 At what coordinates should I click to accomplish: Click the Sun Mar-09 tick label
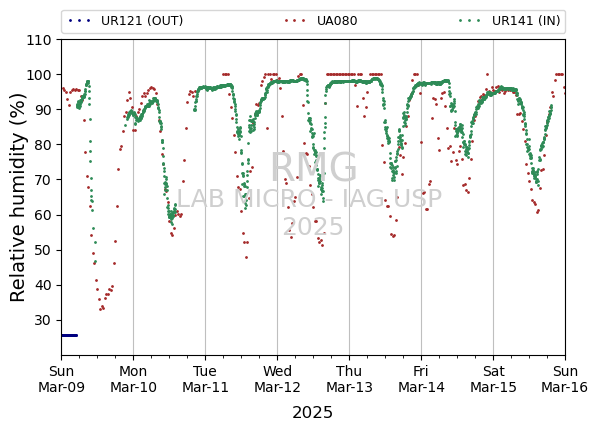[x=62, y=379]
